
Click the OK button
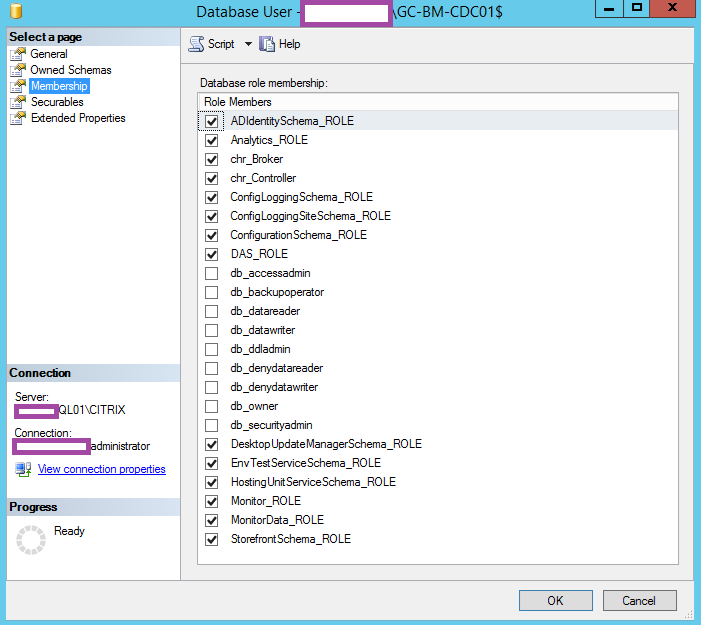coord(556,600)
